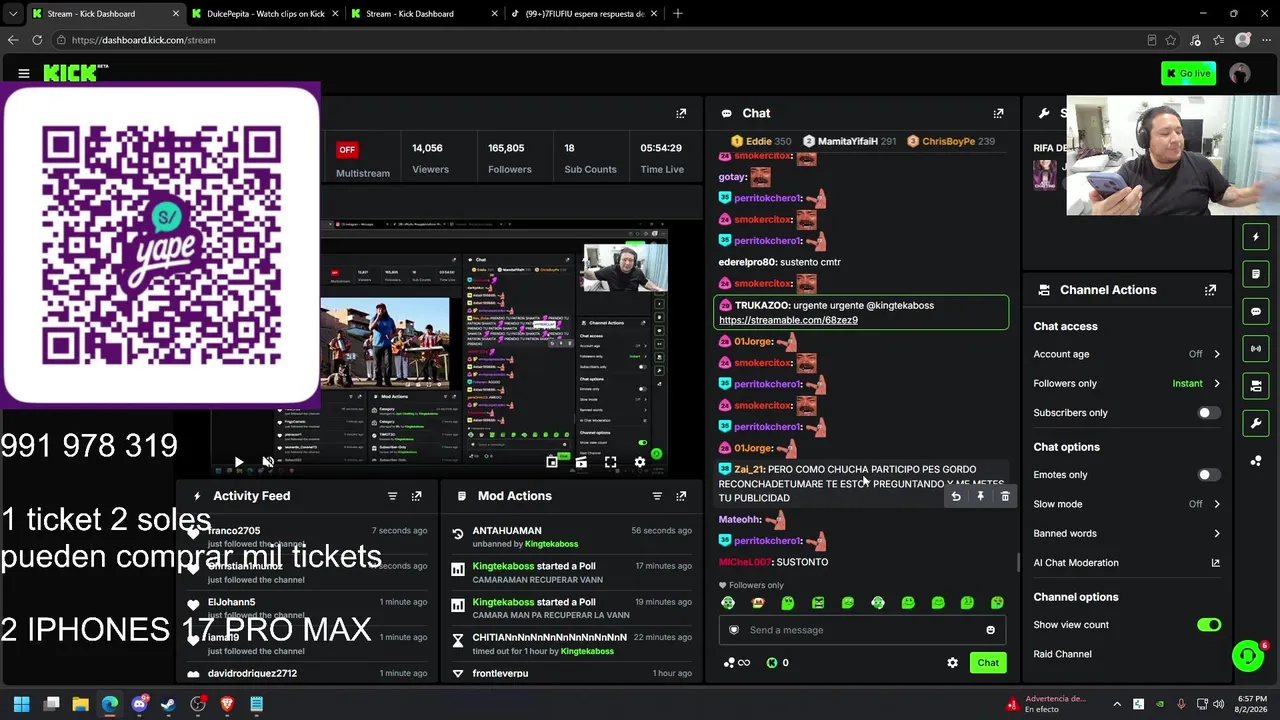Viewport: 1280px width, 720px height.
Task: Click username TRUKAZOO in pinned message
Action: point(762,306)
